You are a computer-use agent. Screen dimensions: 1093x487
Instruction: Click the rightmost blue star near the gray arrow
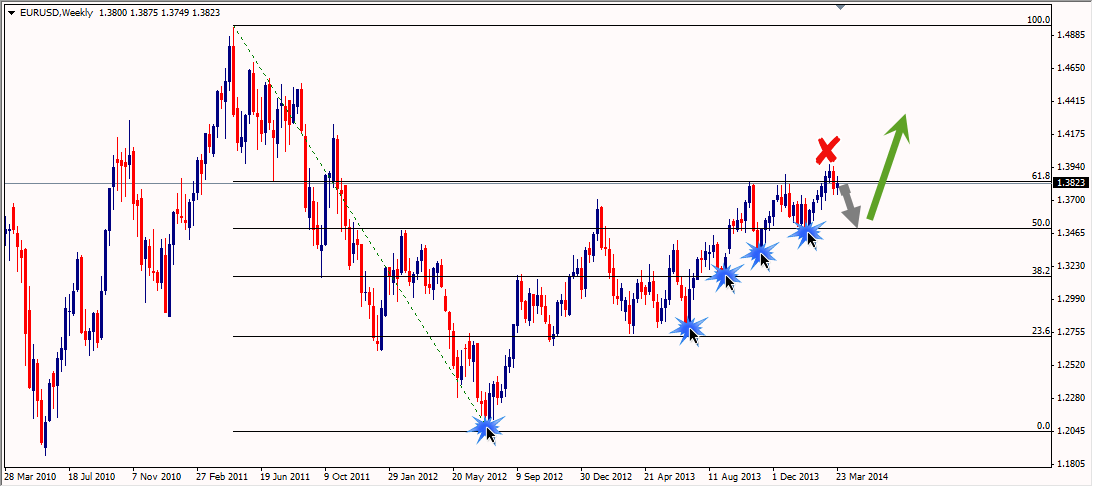coord(806,232)
